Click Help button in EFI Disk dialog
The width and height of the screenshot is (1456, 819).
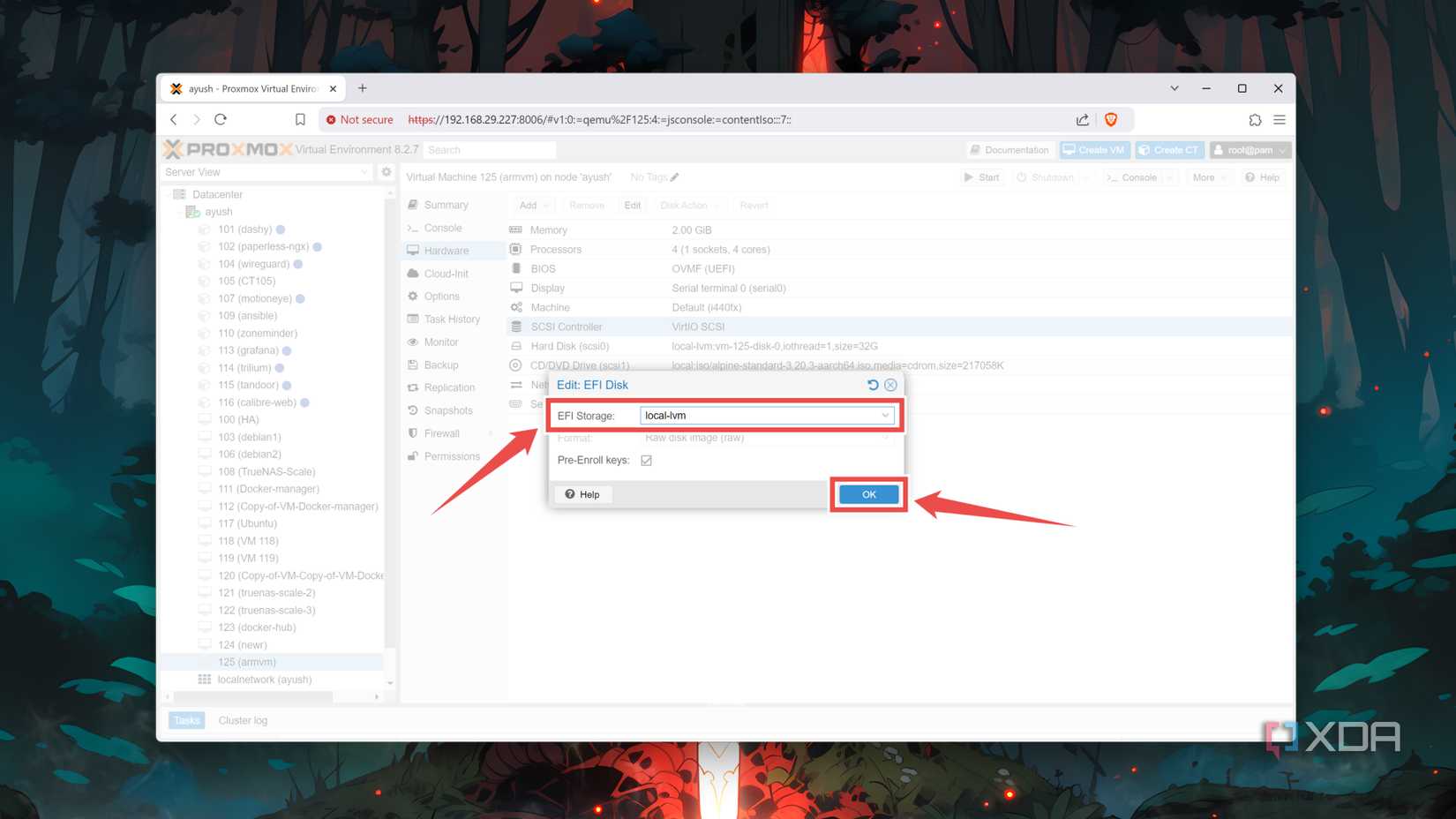tap(582, 494)
